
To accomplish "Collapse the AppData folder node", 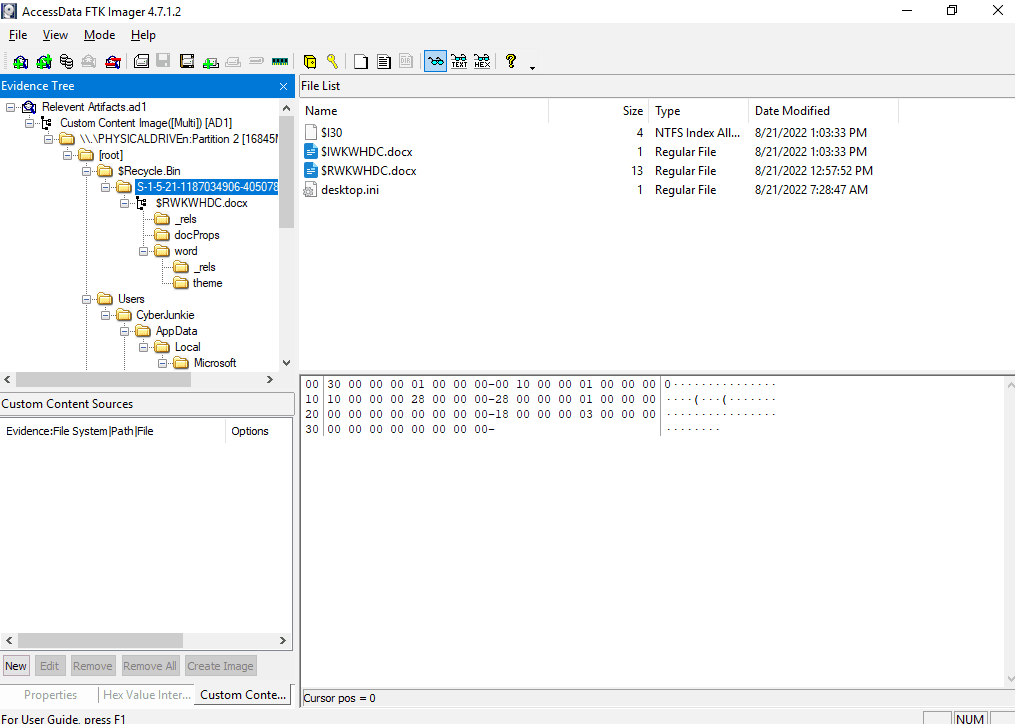I will tap(124, 331).
